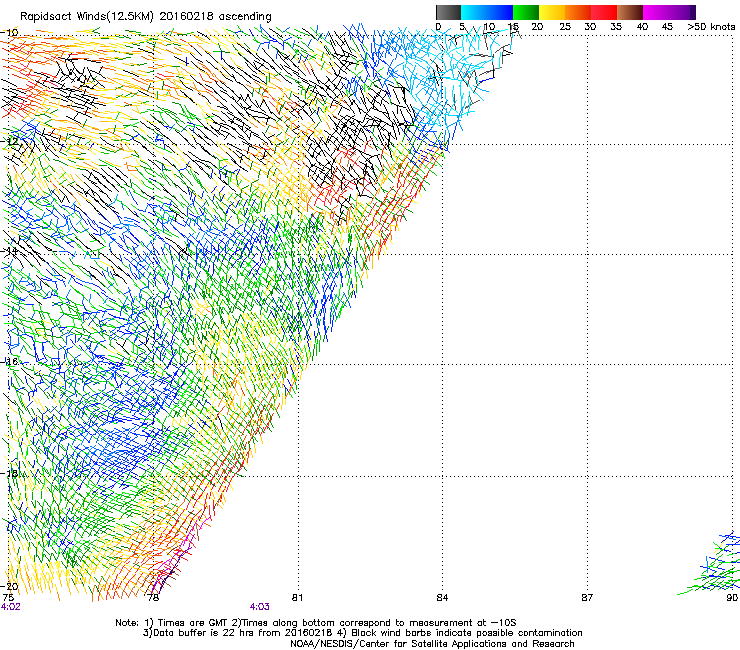Click the "30" legend scale number

pyautogui.click(x=590, y=27)
